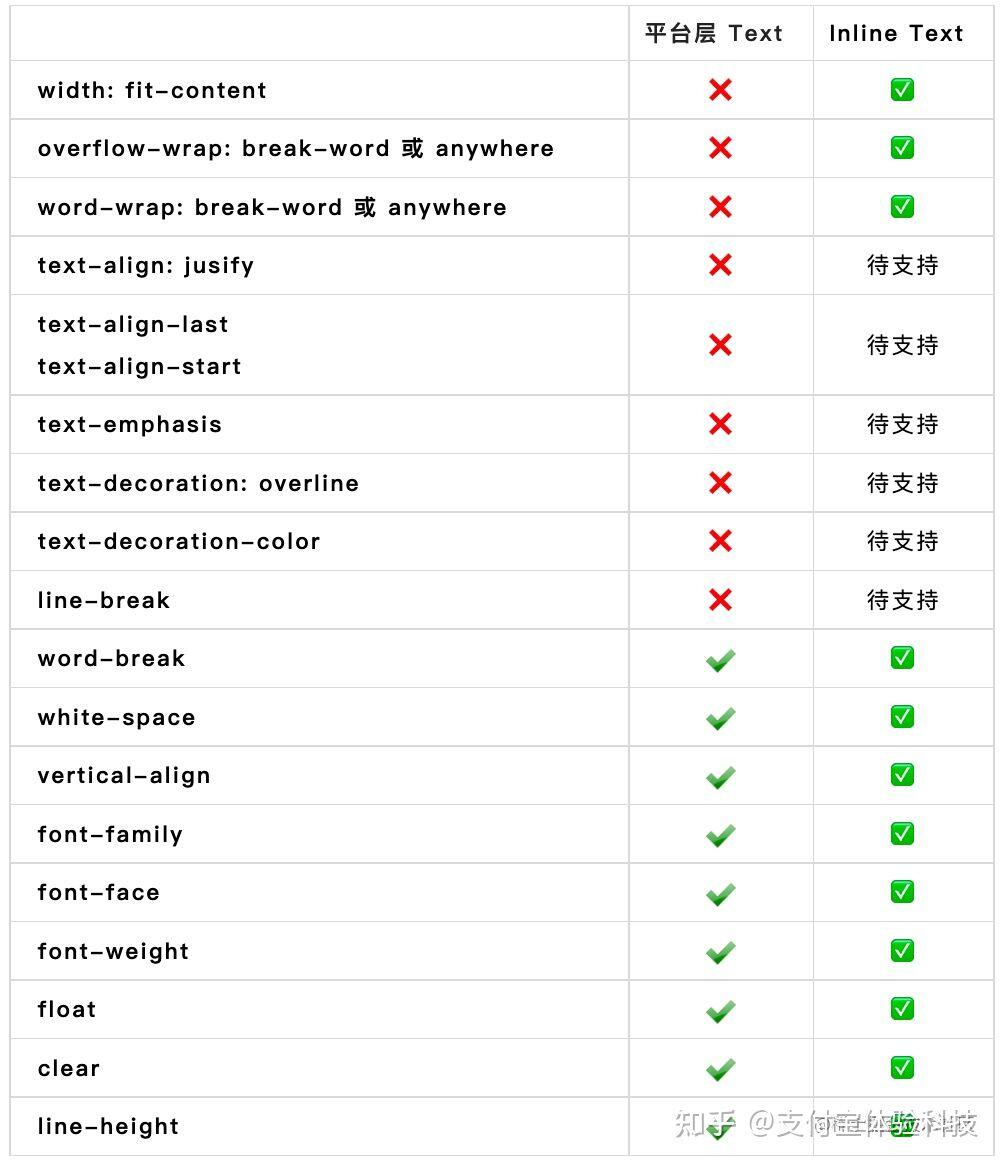
Task: Click the text-align: jusify label
Action: [x=146, y=265]
